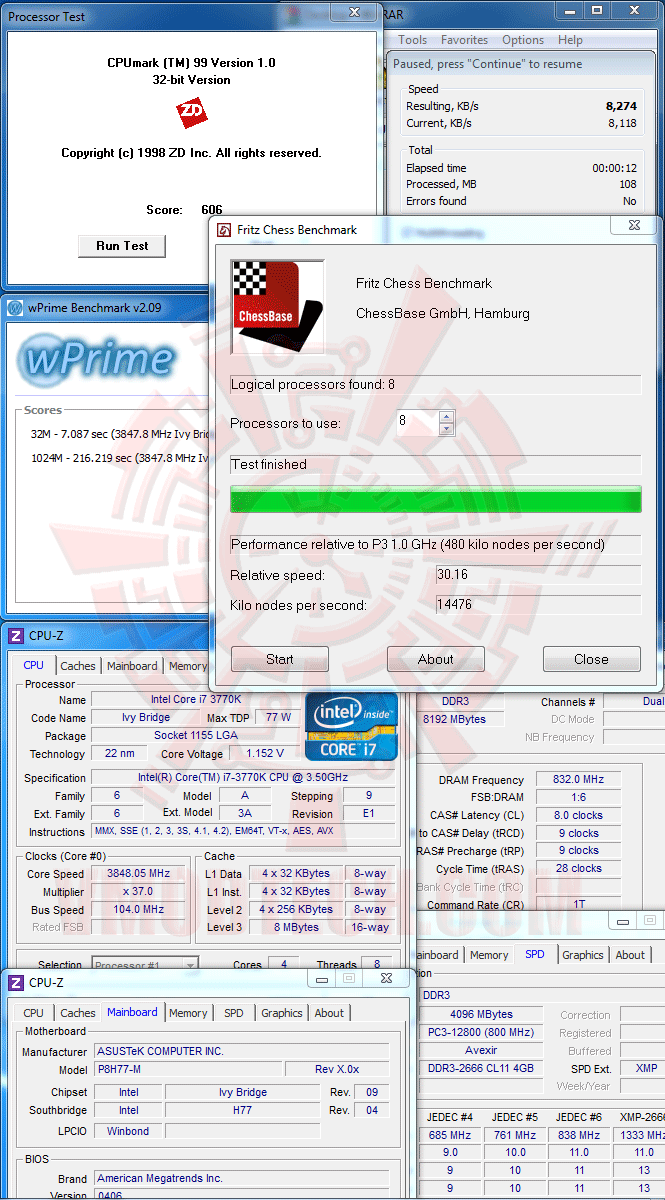Click the Fritz Chess Benchmark title bar icon
This screenshot has width=665, height=1200.
(225, 230)
